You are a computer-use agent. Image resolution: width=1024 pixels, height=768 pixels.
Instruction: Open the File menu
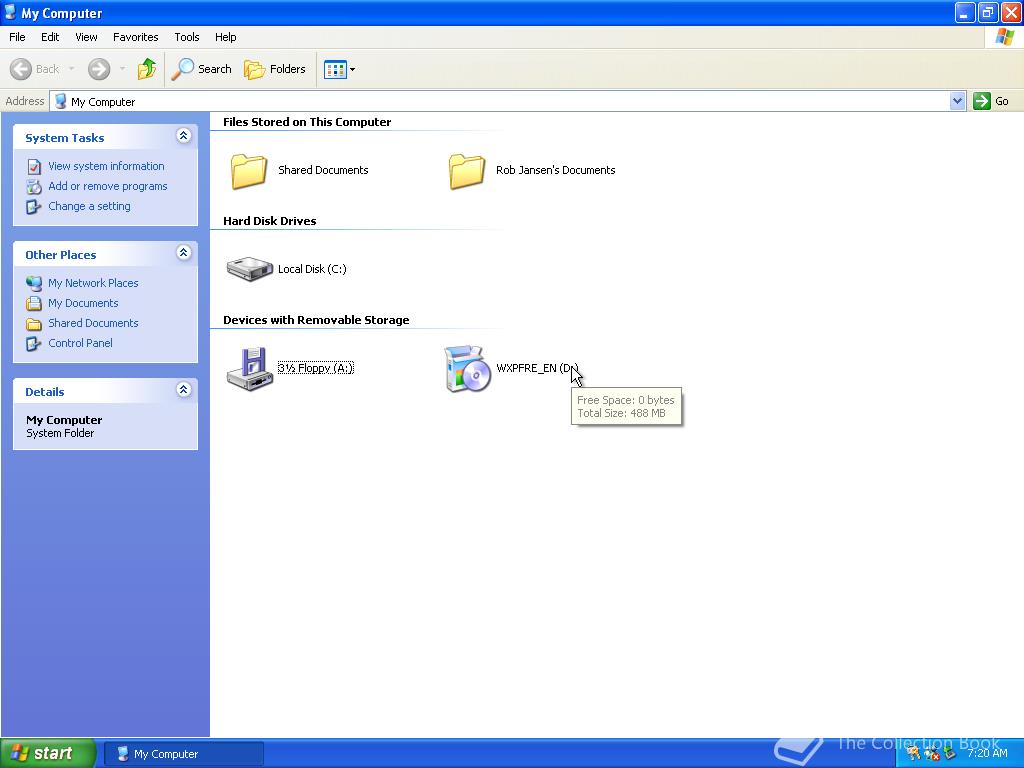click(17, 37)
